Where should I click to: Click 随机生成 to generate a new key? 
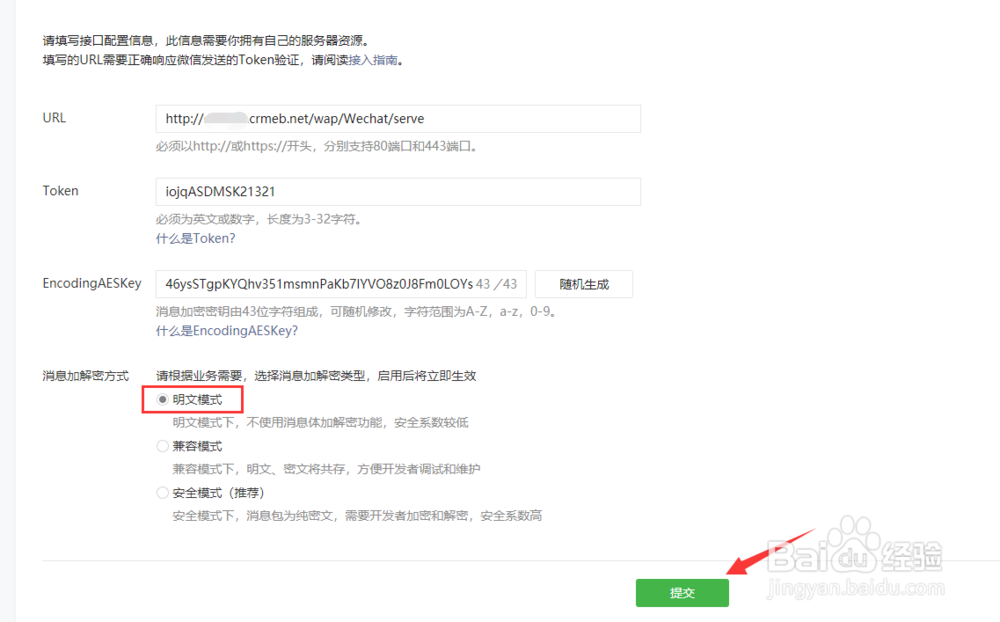pos(583,283)
